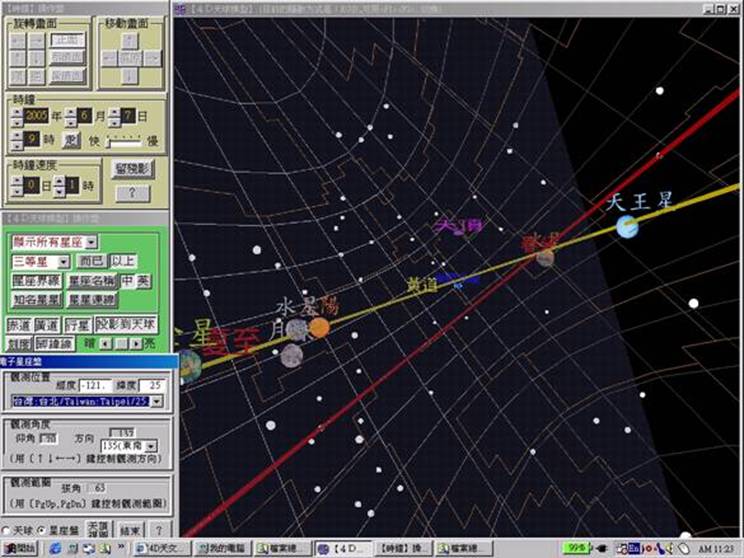Click the question mark help button in clock panel

pos(132,192)
